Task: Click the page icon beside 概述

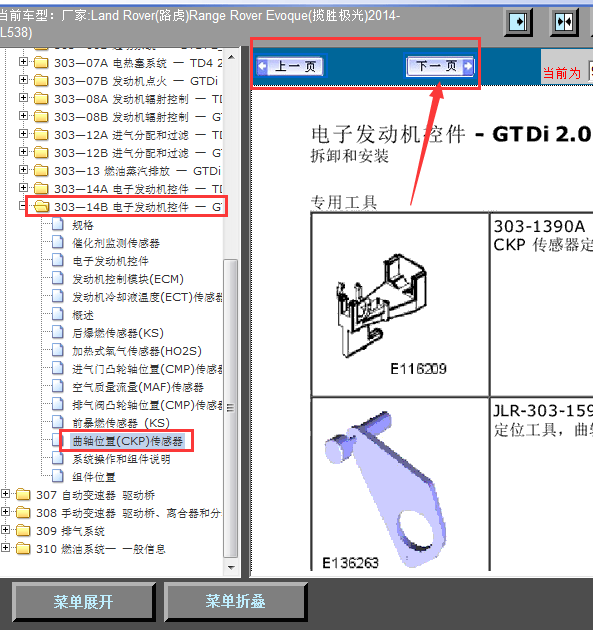Action: click(58, 314)
